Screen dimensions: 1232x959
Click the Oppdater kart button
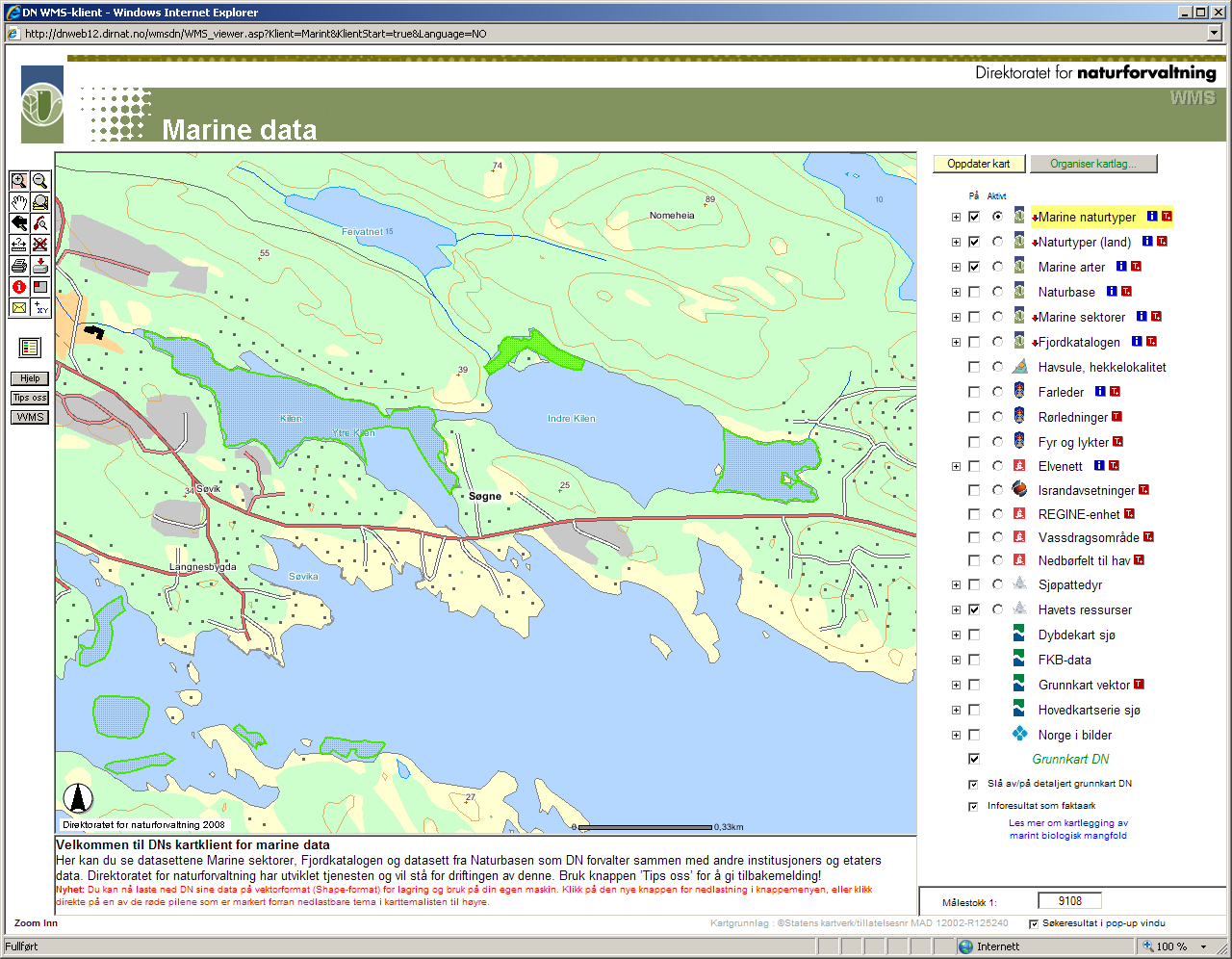979,164
